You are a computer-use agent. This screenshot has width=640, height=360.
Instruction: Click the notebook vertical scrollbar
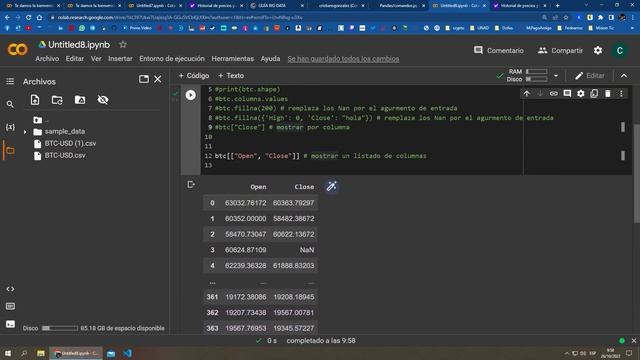click(x=636, y=173)
